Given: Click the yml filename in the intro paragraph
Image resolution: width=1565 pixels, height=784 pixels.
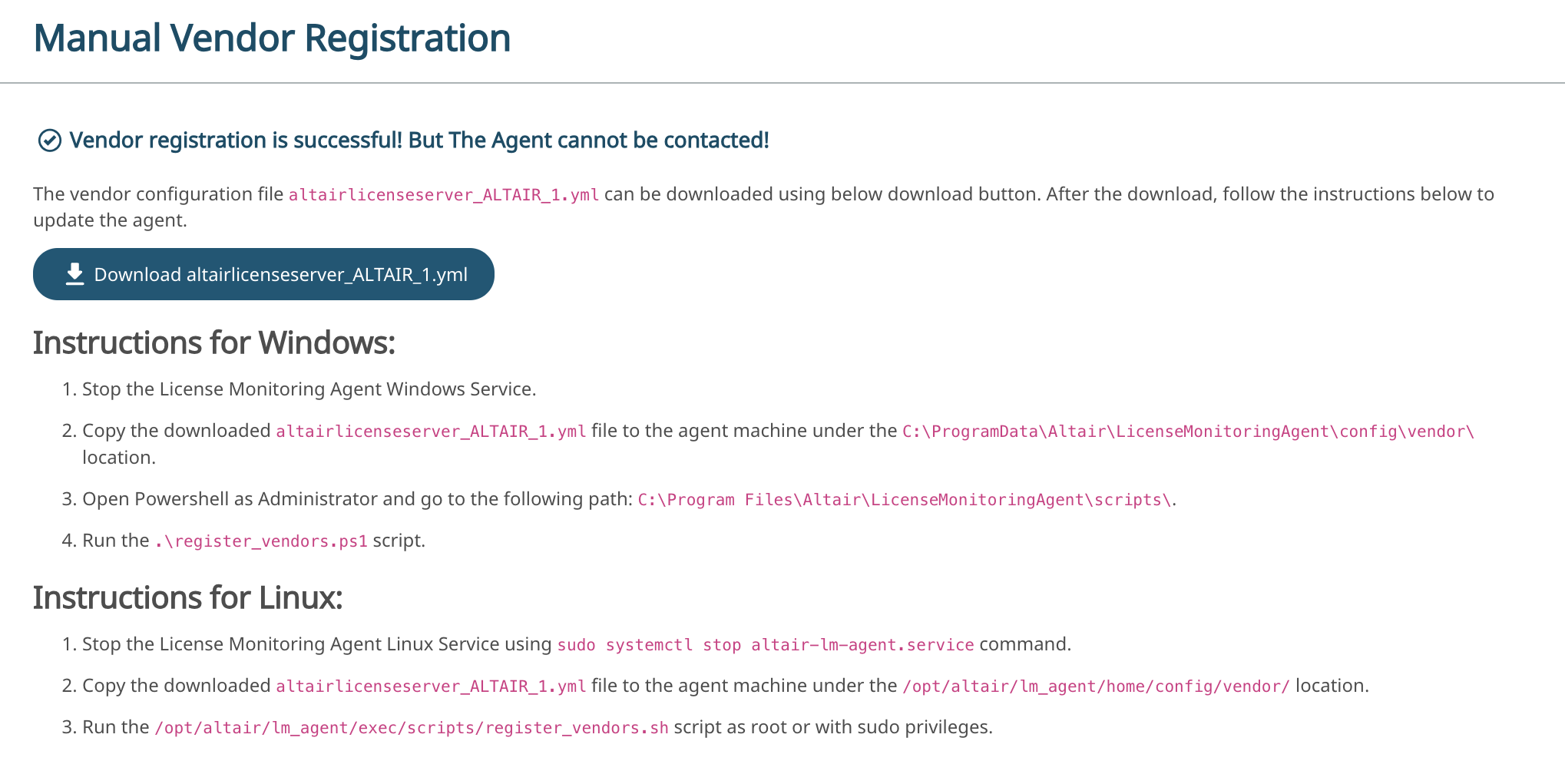Looking at the screenshot, I should coord(443,195).
